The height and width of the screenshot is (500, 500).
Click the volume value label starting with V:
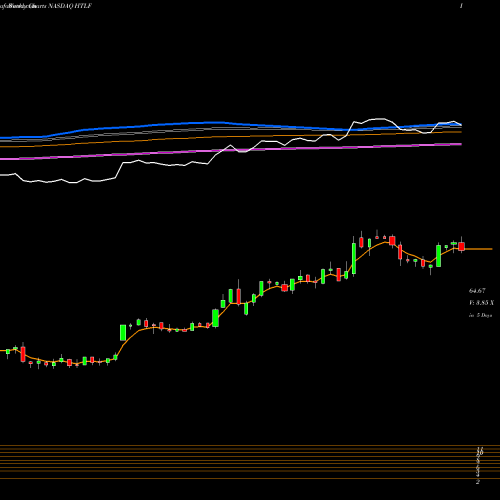pos(481,303)
